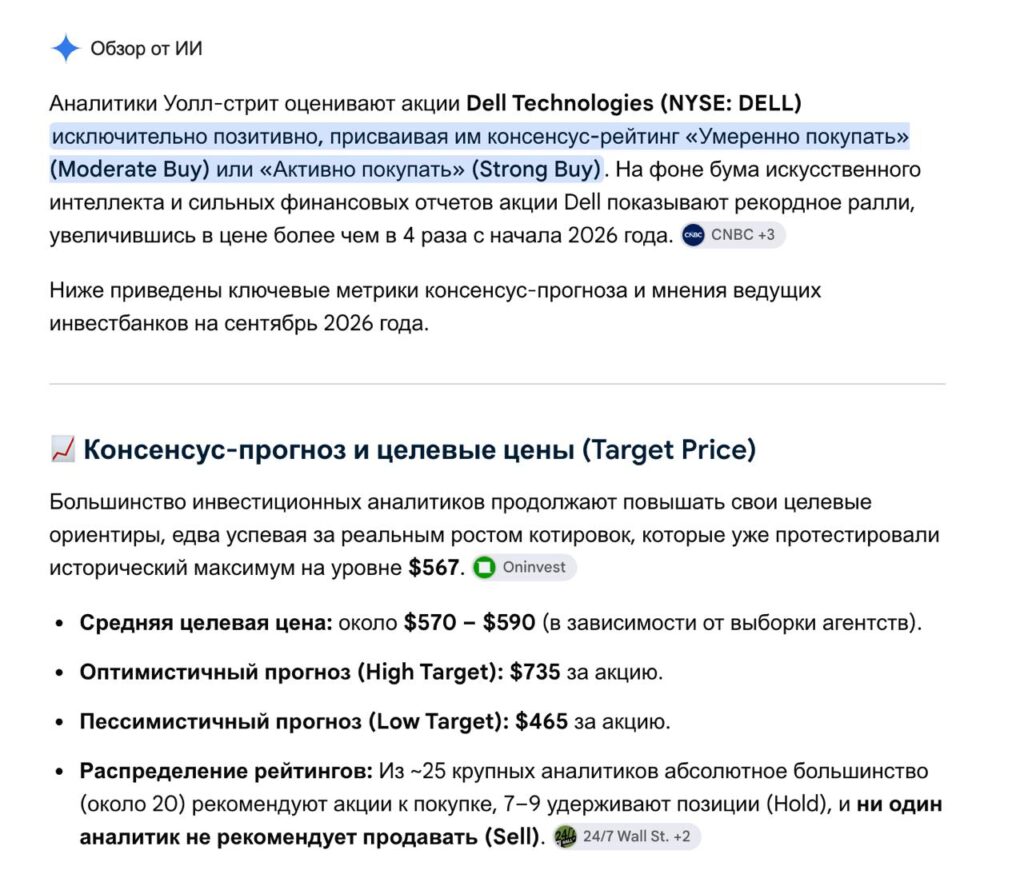Viewport: 1024px width, 882px height.
Task: Click the 'Оптимистичный прогноз (High Target)' label
Action: coord(291,672)
